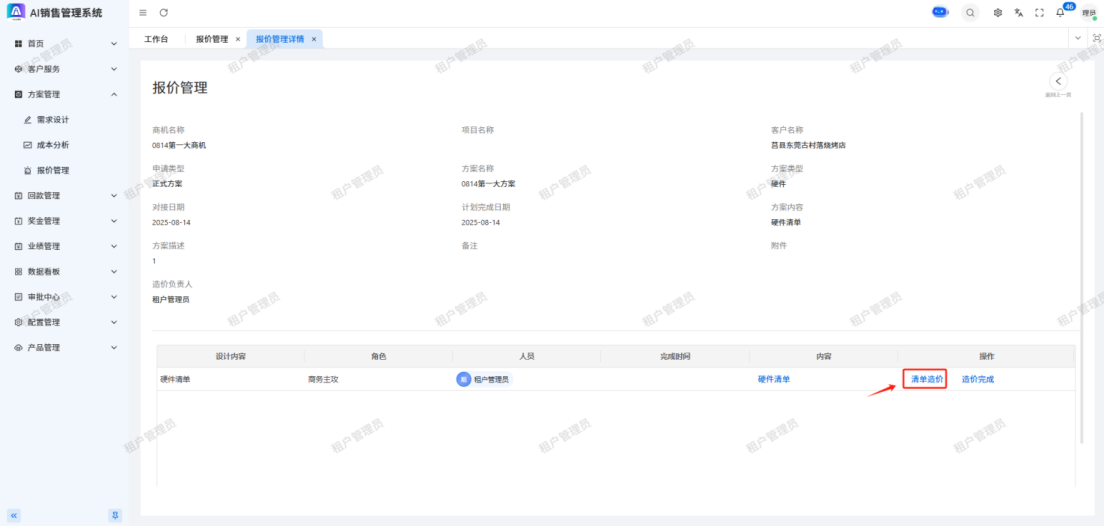Open the 硬件清单 content link
The height and width of the screenshot is (527, 1104).
(x=773, y=379)
